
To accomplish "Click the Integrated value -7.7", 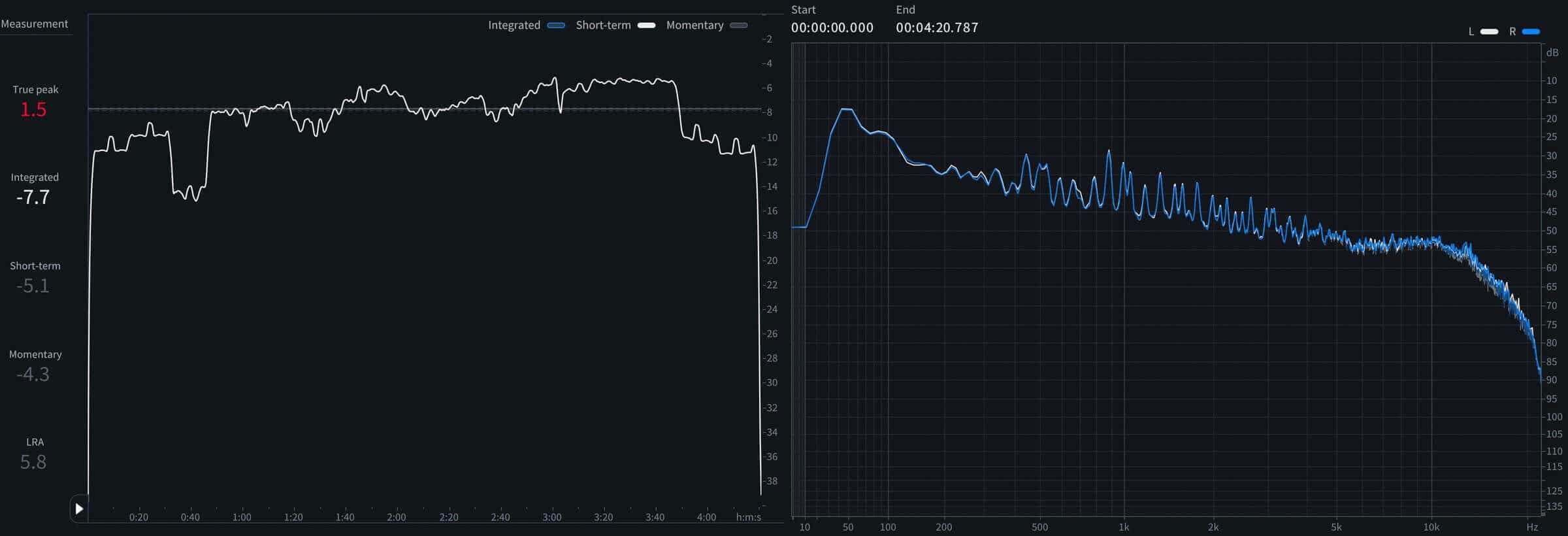I will click(x=33, y=197).
